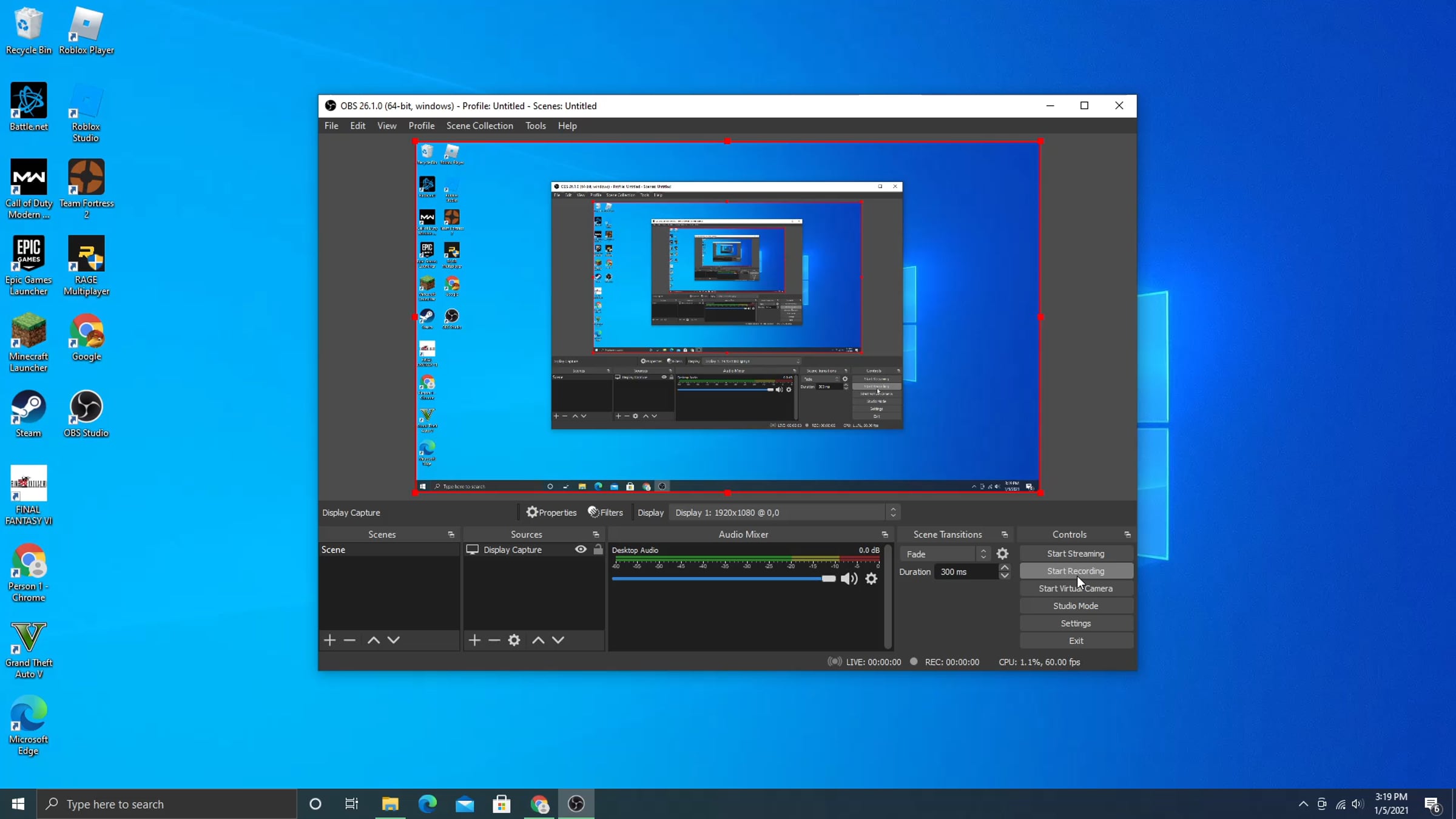
Task: Open Display Capture Properties
Action: (551, 513)
